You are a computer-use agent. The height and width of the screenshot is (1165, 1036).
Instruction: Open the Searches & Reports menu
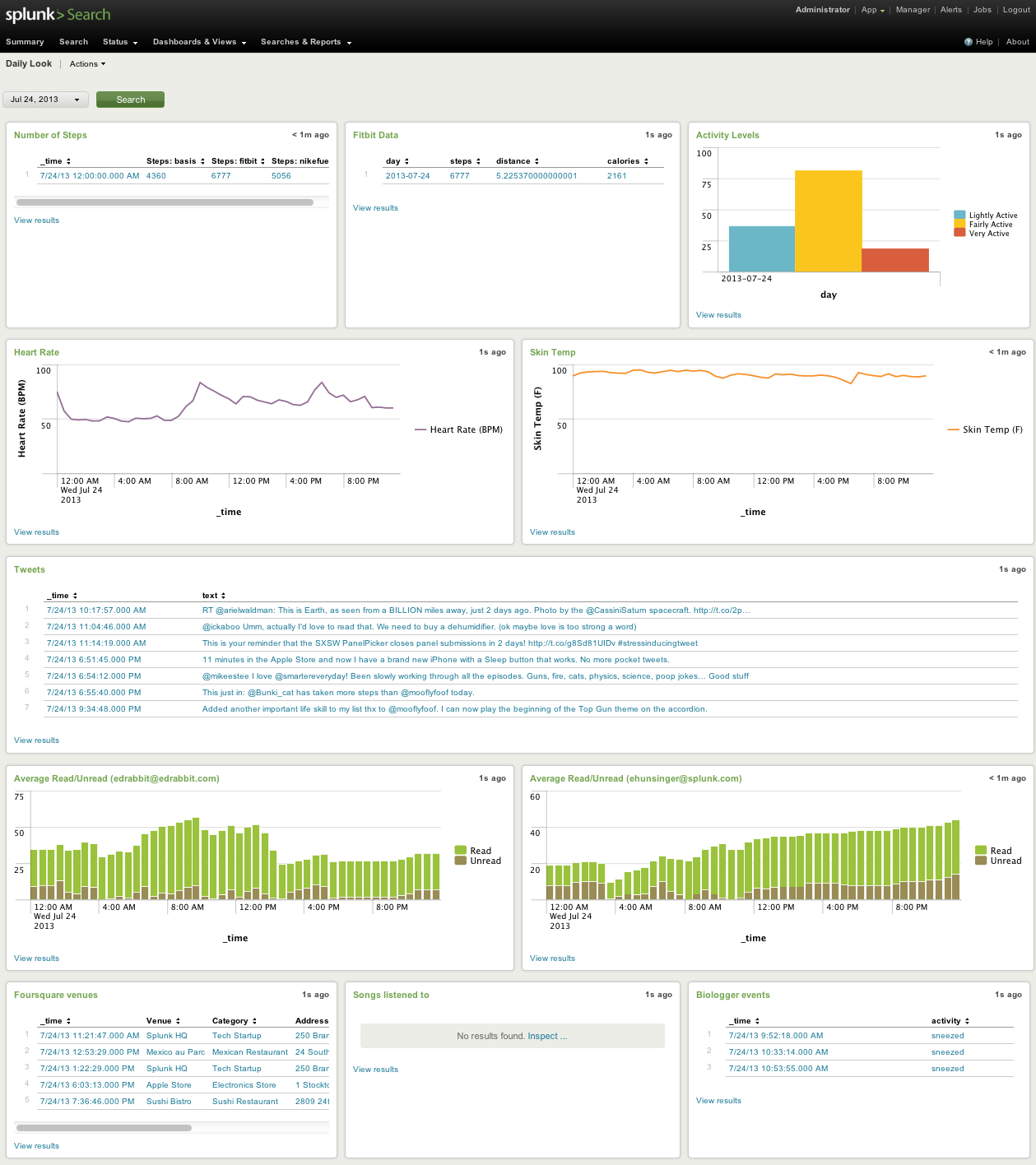(x=305, y=42)
